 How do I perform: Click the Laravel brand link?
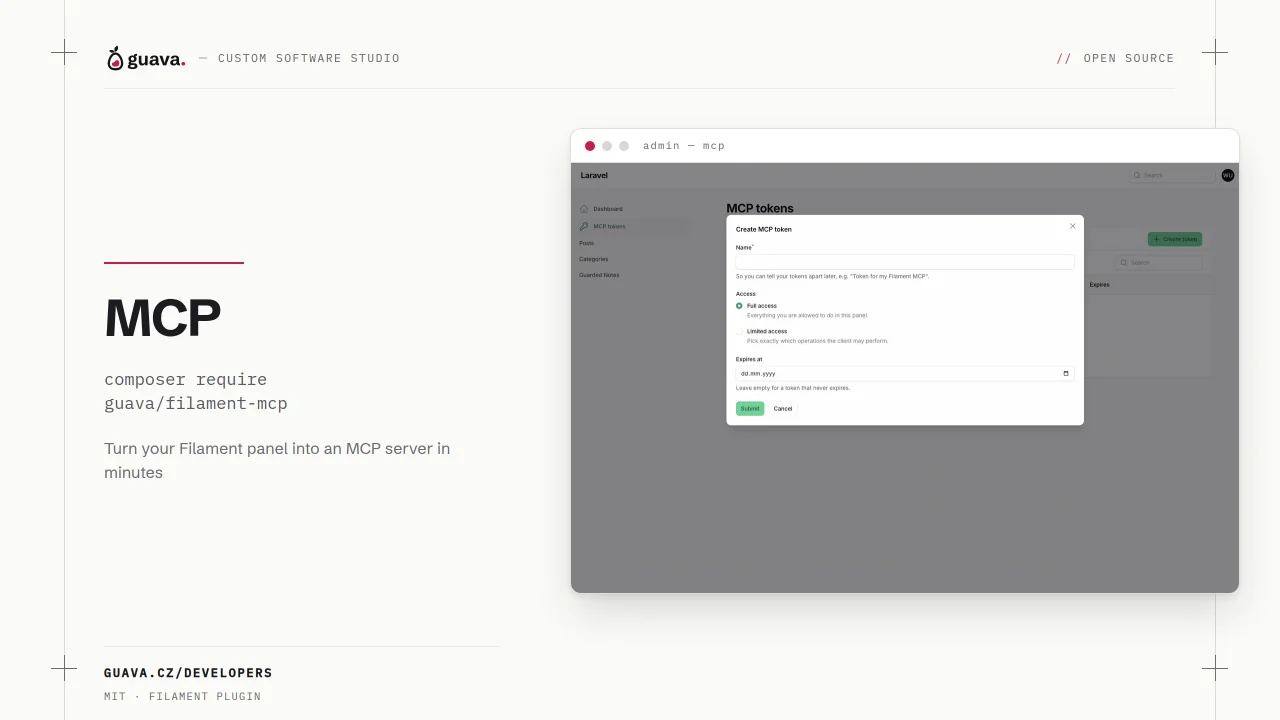pos(594,175)
